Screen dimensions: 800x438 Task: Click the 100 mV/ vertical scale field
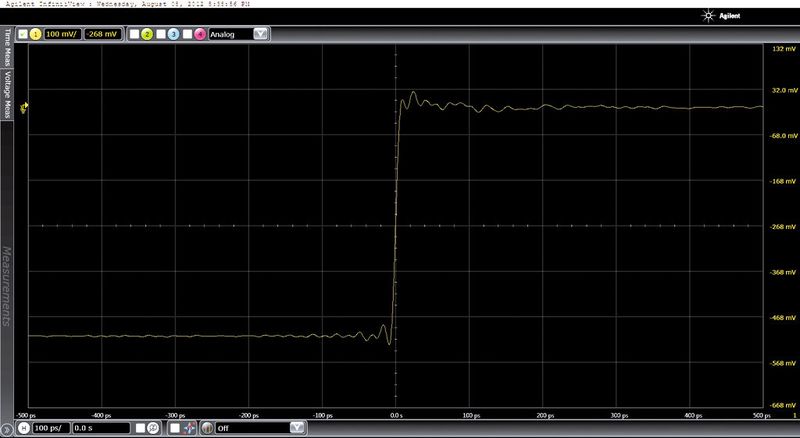62,34
